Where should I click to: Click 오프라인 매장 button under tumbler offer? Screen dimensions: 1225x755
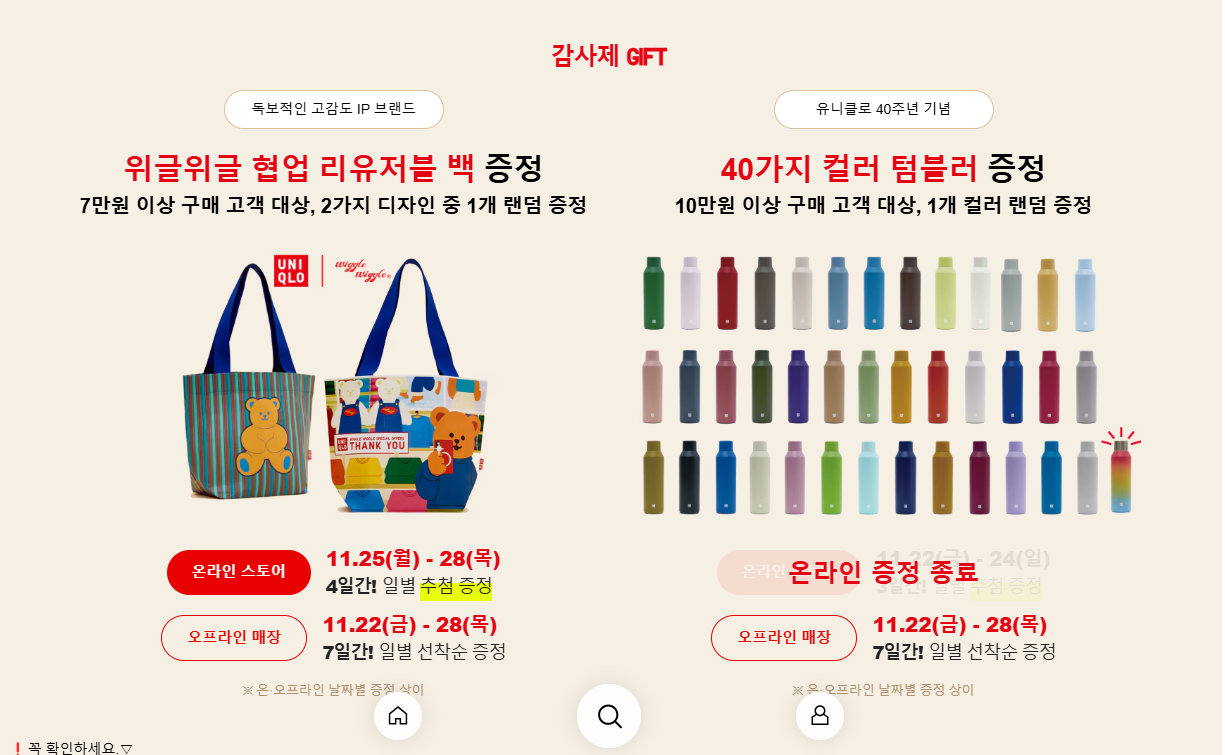pyautogui.click(x=784, y=638)
